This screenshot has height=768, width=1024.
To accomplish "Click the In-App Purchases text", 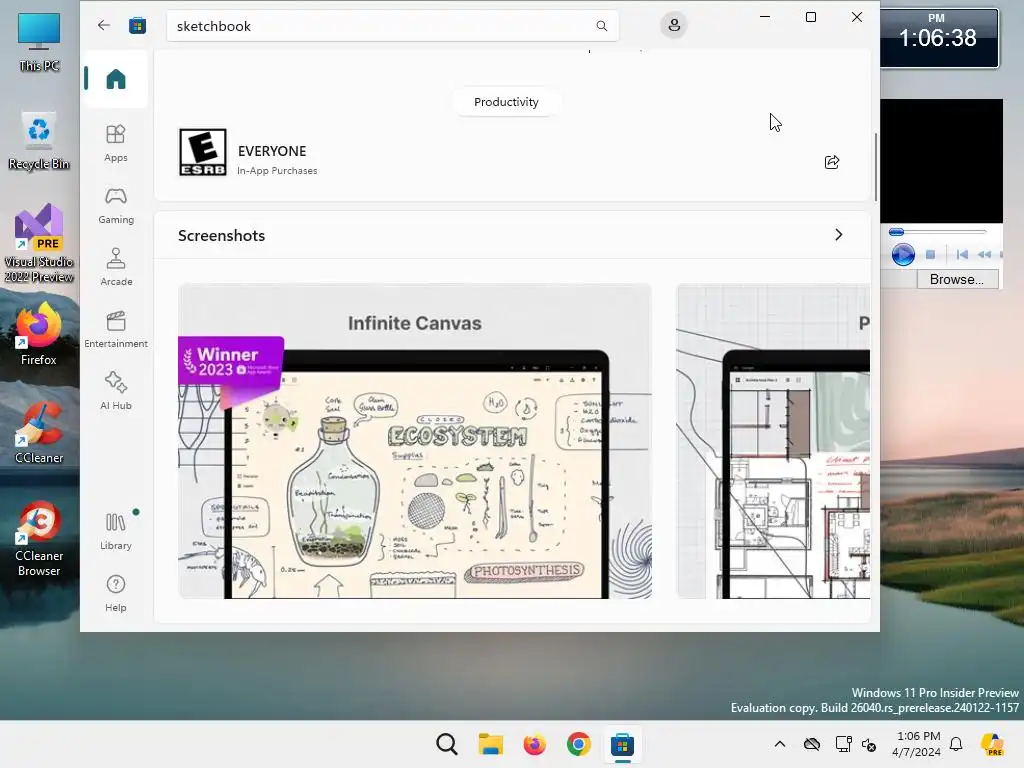I will click(x=277, y=170).
